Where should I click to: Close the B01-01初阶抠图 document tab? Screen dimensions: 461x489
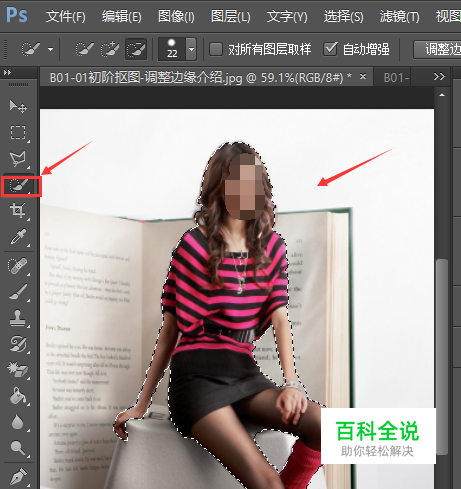[x=363, y=77]
